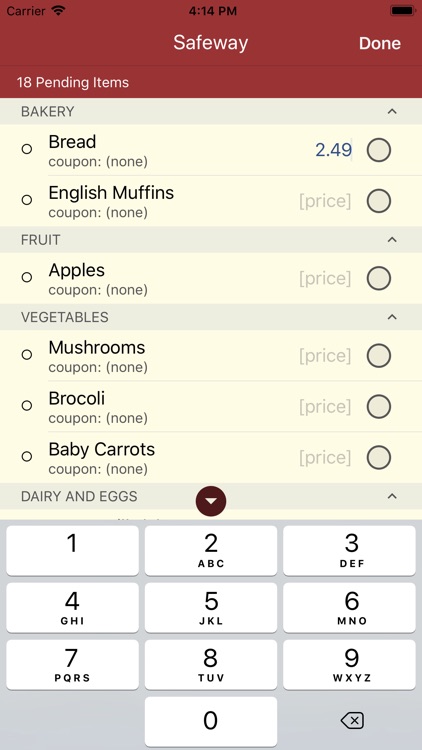Collapse the Bakery section
Viewport: 422px width, 750px height.
click(x=392, y=111)
